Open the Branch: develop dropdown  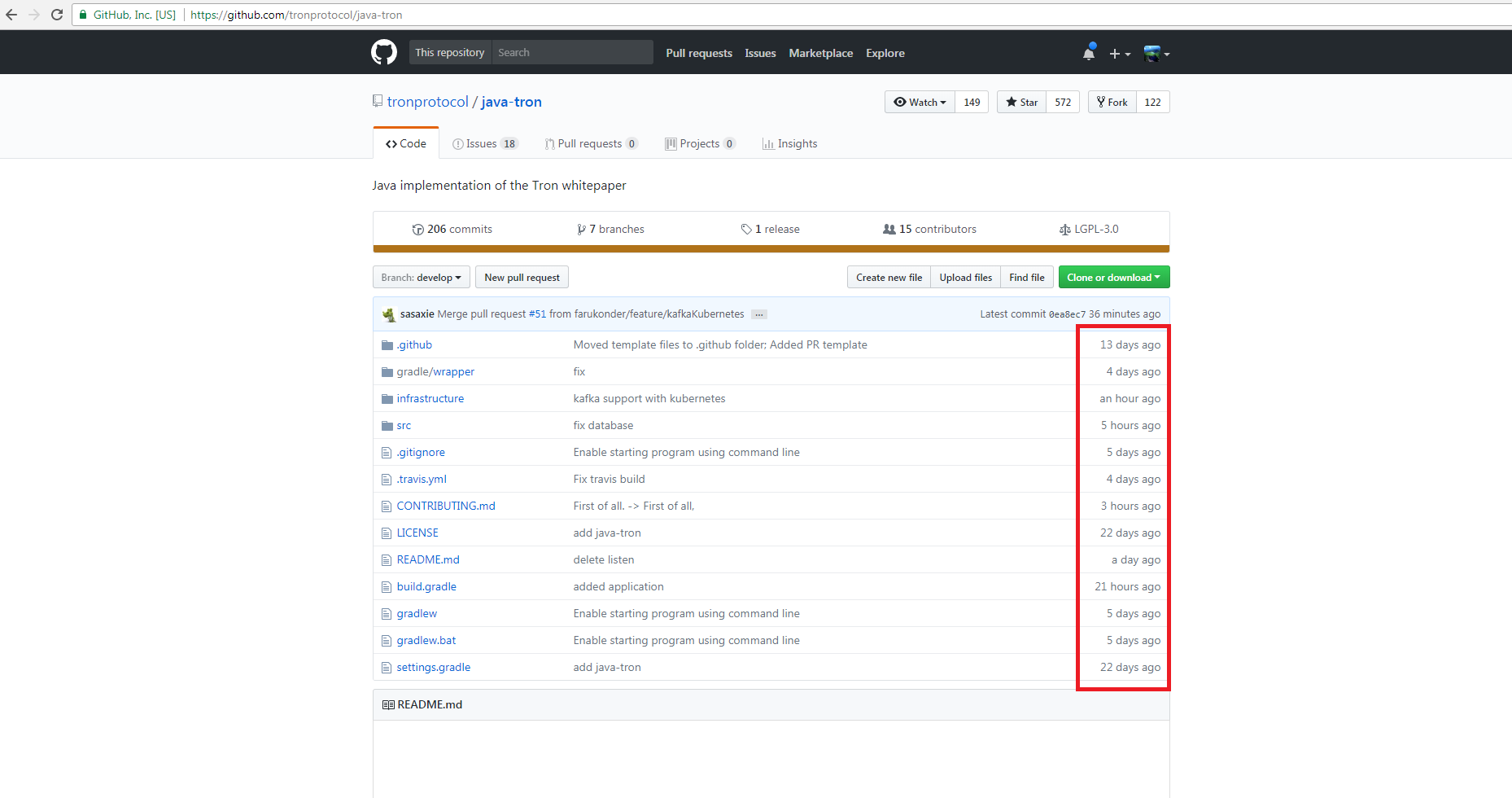(422, 277)
